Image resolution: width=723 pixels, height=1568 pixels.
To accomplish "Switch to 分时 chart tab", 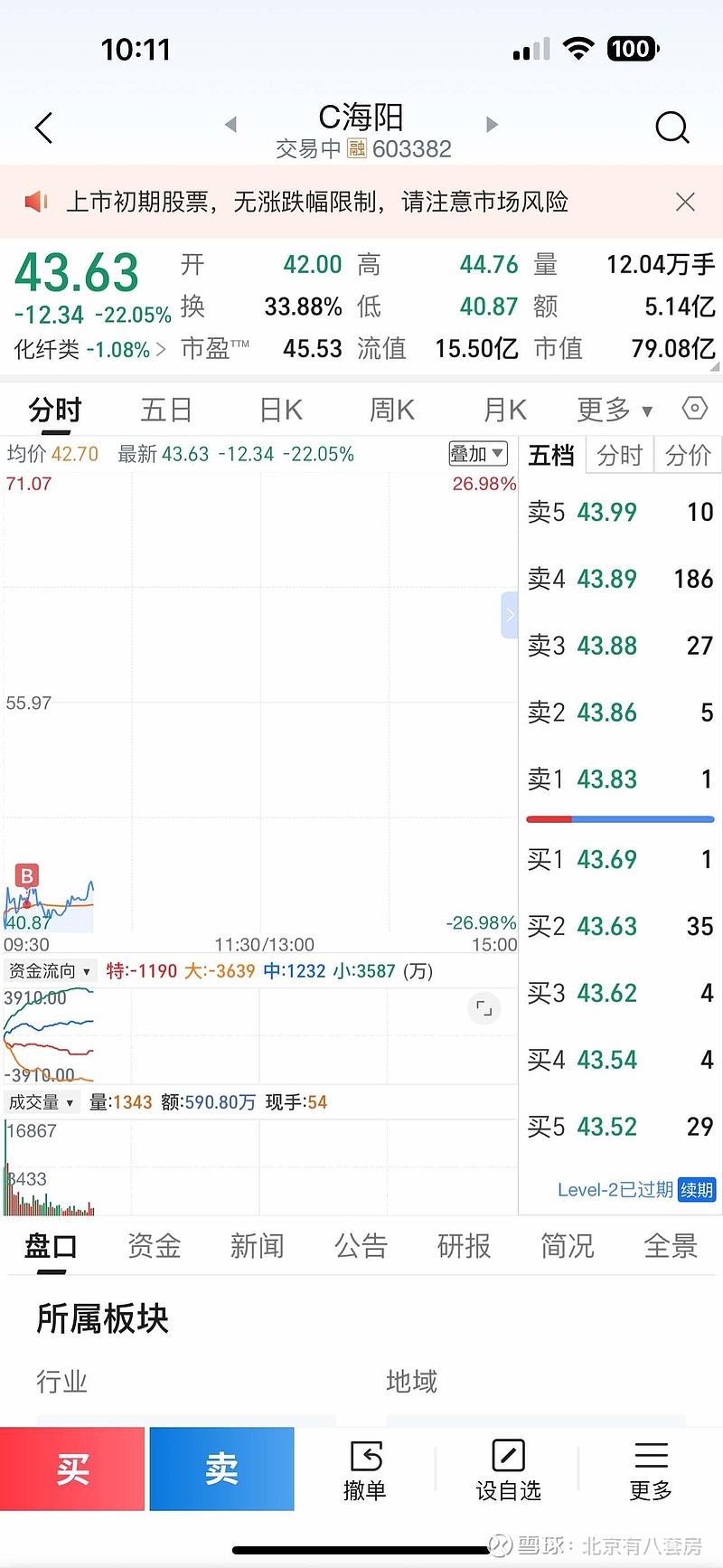I will (x=55, y=411).
